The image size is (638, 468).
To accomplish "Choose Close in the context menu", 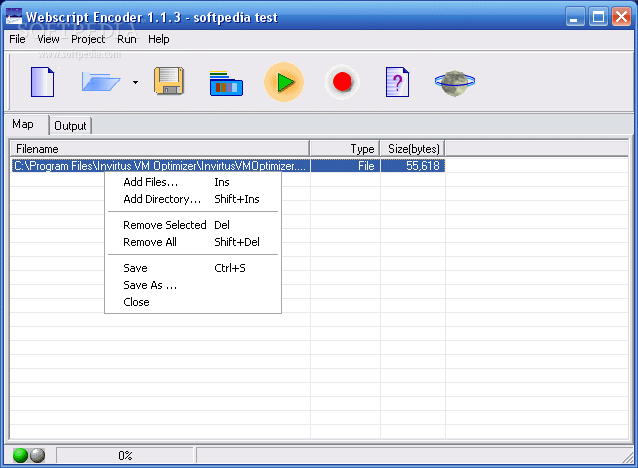I will point(193,302).
